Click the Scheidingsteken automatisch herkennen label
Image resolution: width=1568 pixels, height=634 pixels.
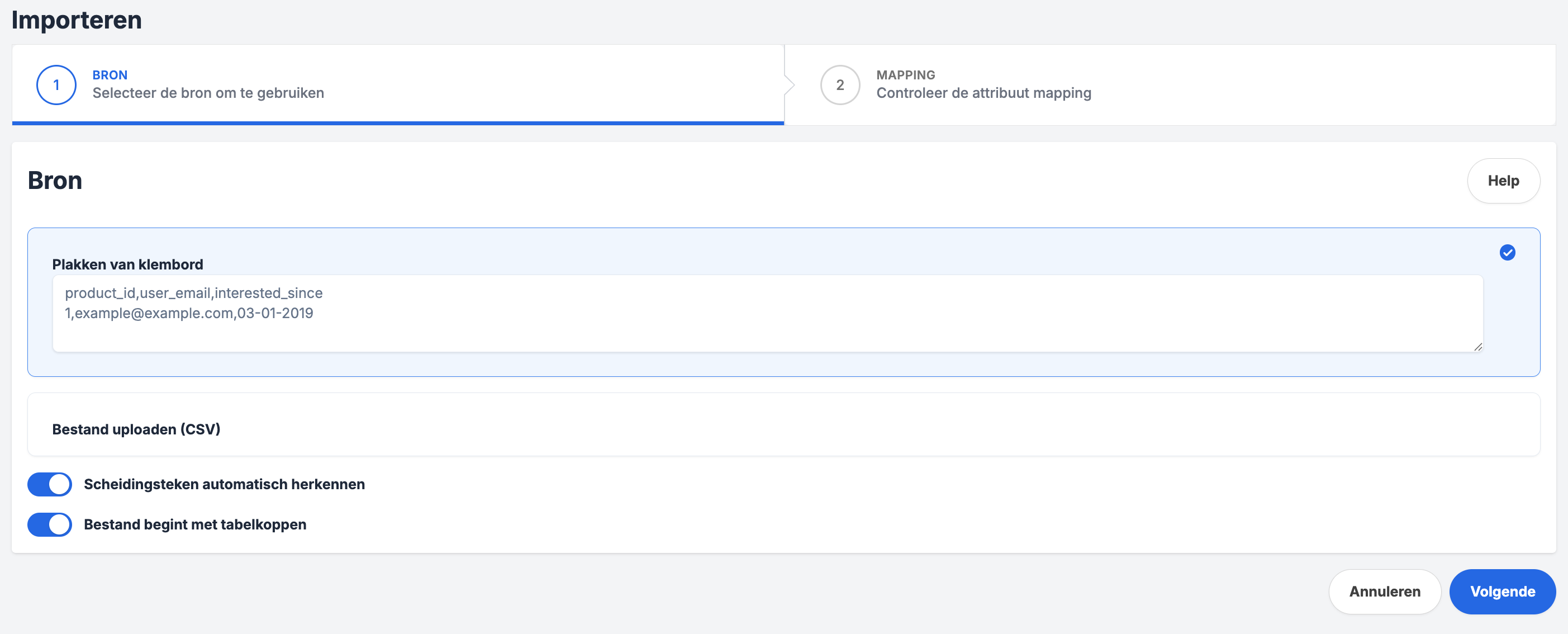(224, 484)
